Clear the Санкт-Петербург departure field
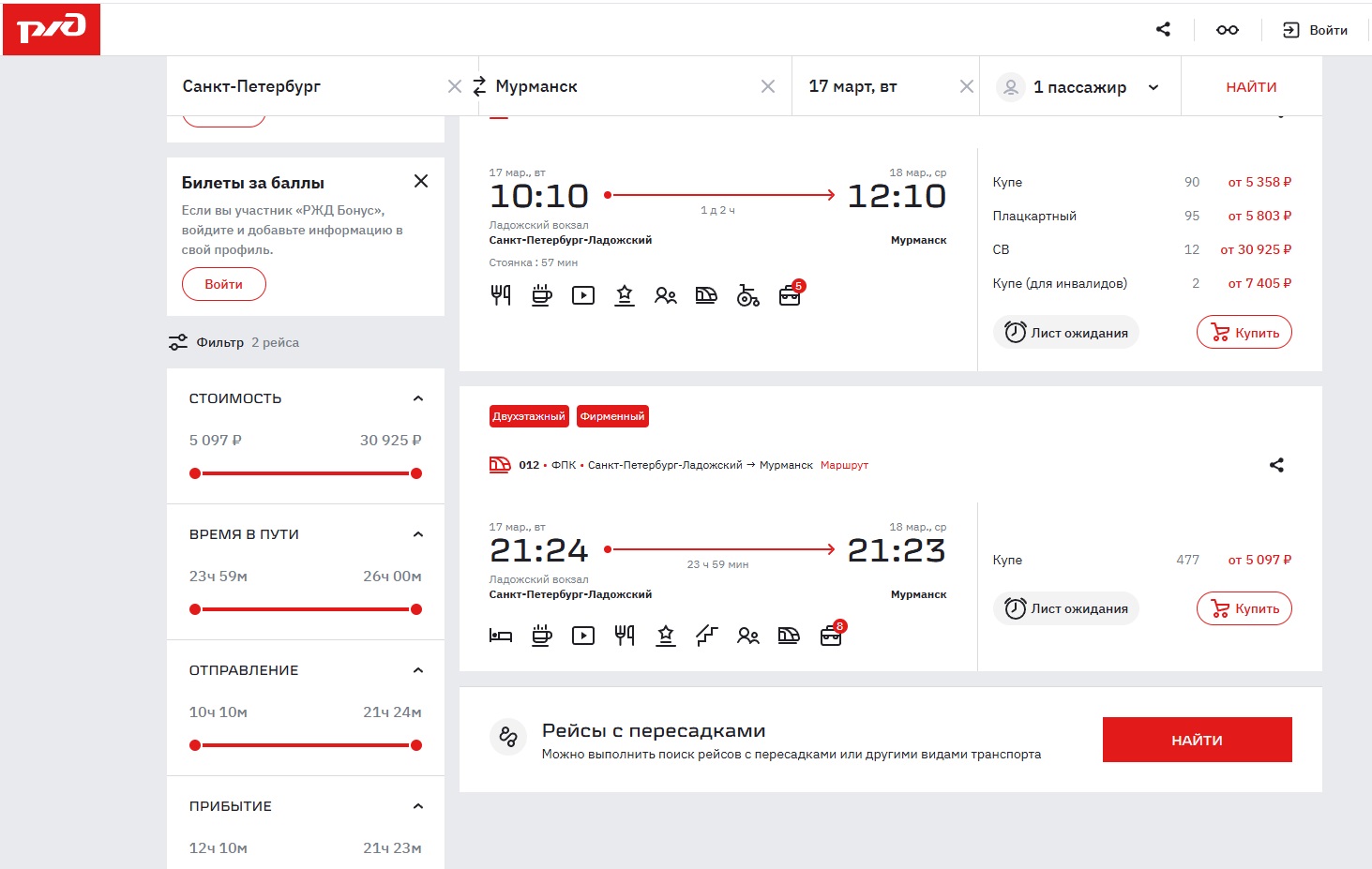The image size is (1372, 869). coord(455,86)
